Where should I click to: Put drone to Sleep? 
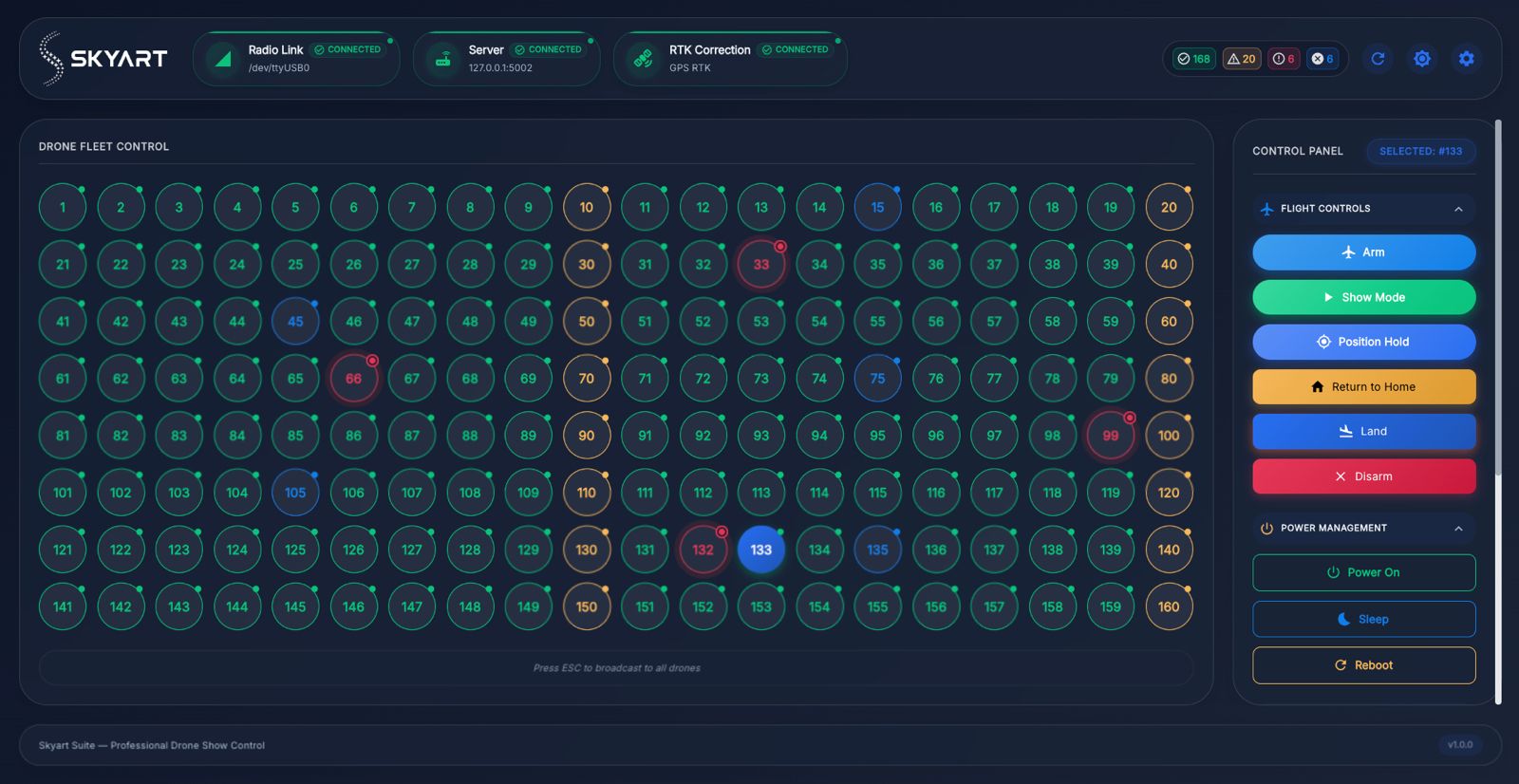1364,619
